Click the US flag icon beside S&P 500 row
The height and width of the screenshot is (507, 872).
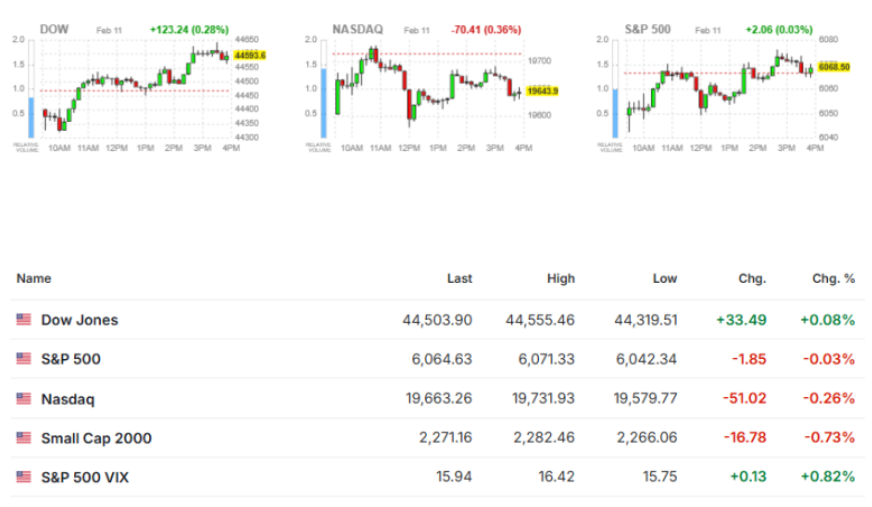click(x=23, y=359)
